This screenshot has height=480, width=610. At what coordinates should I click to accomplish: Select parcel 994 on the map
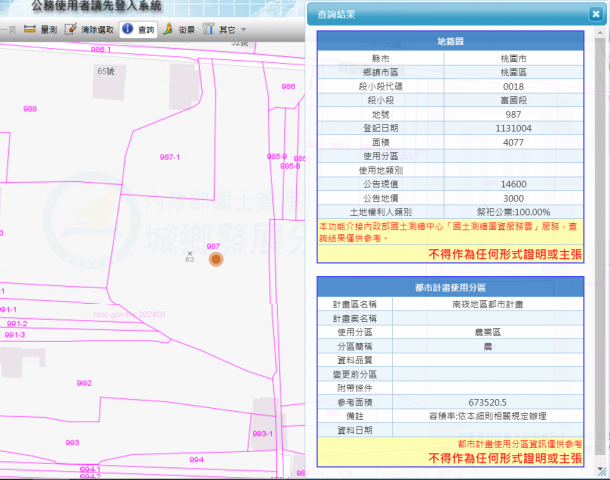(x=196, y=459)
